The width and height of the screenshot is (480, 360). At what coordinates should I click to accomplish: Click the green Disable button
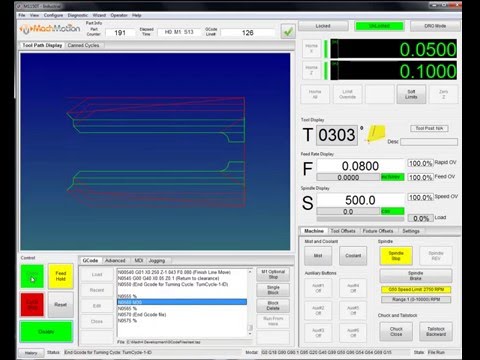point(46,332)
